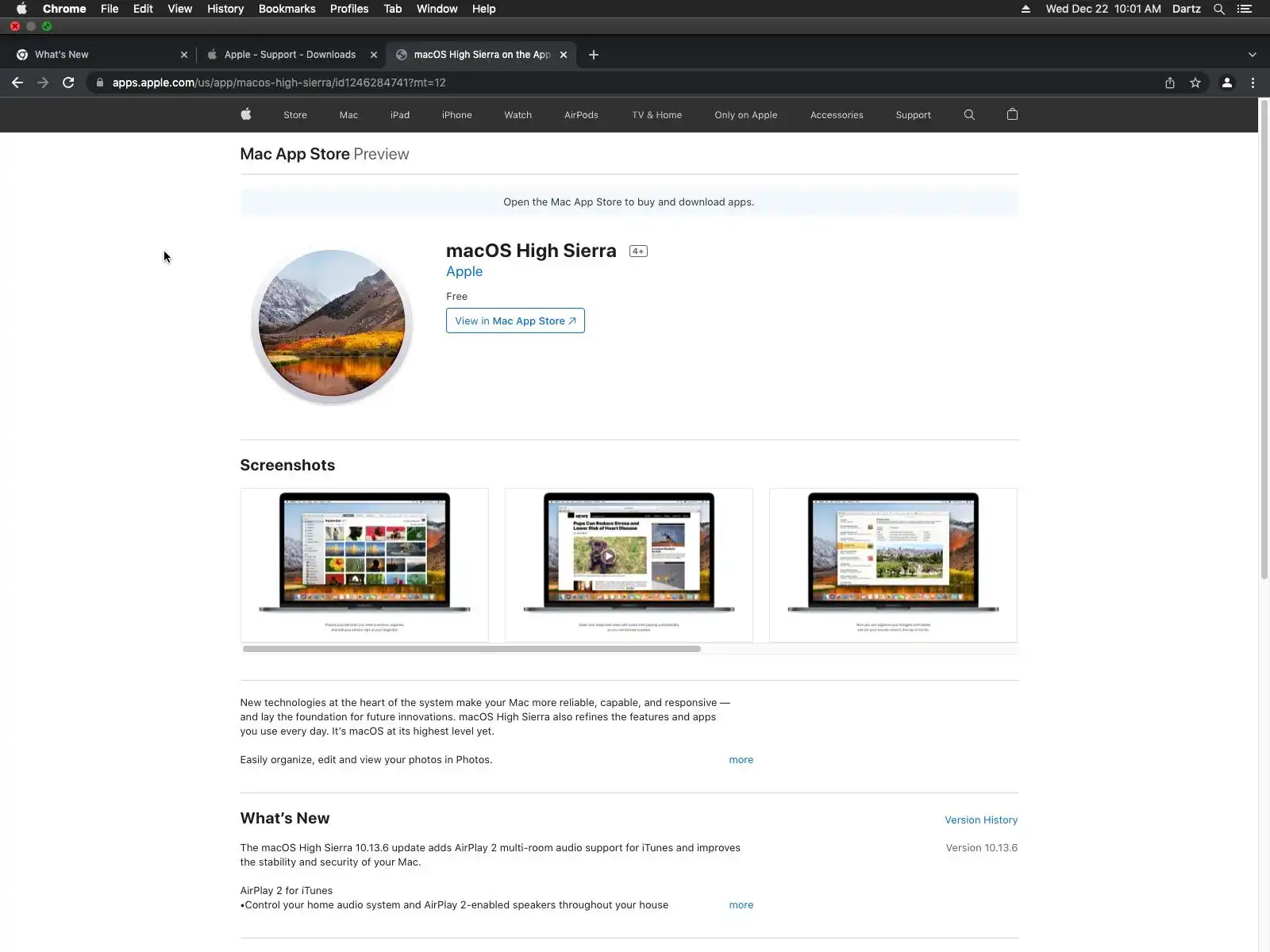Image resolution: width=1270 pixels, height=952 pixels.
Task: Open the Tab menu
Action: (x=393, y=9)
